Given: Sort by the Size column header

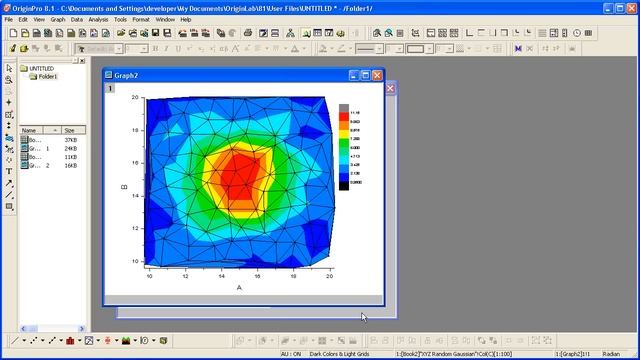Looking at the screenshot, I should point(73,130).
